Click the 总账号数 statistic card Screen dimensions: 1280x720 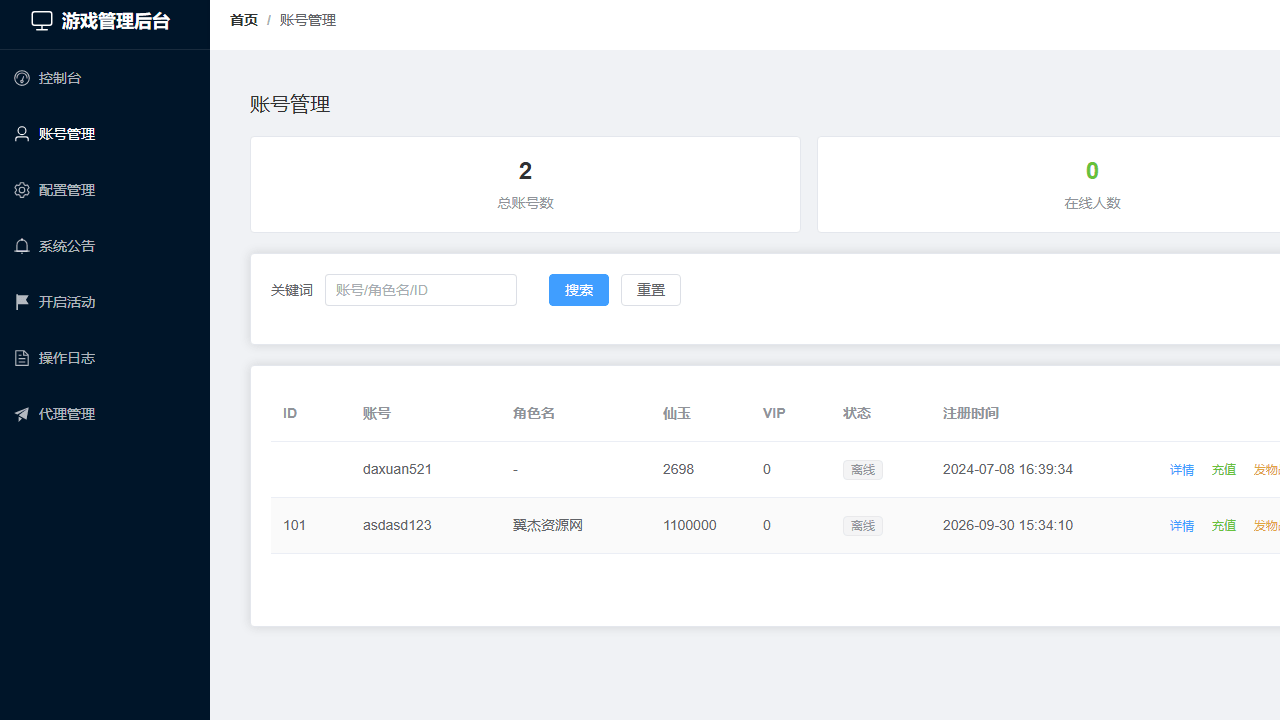(x=525, y=185)
